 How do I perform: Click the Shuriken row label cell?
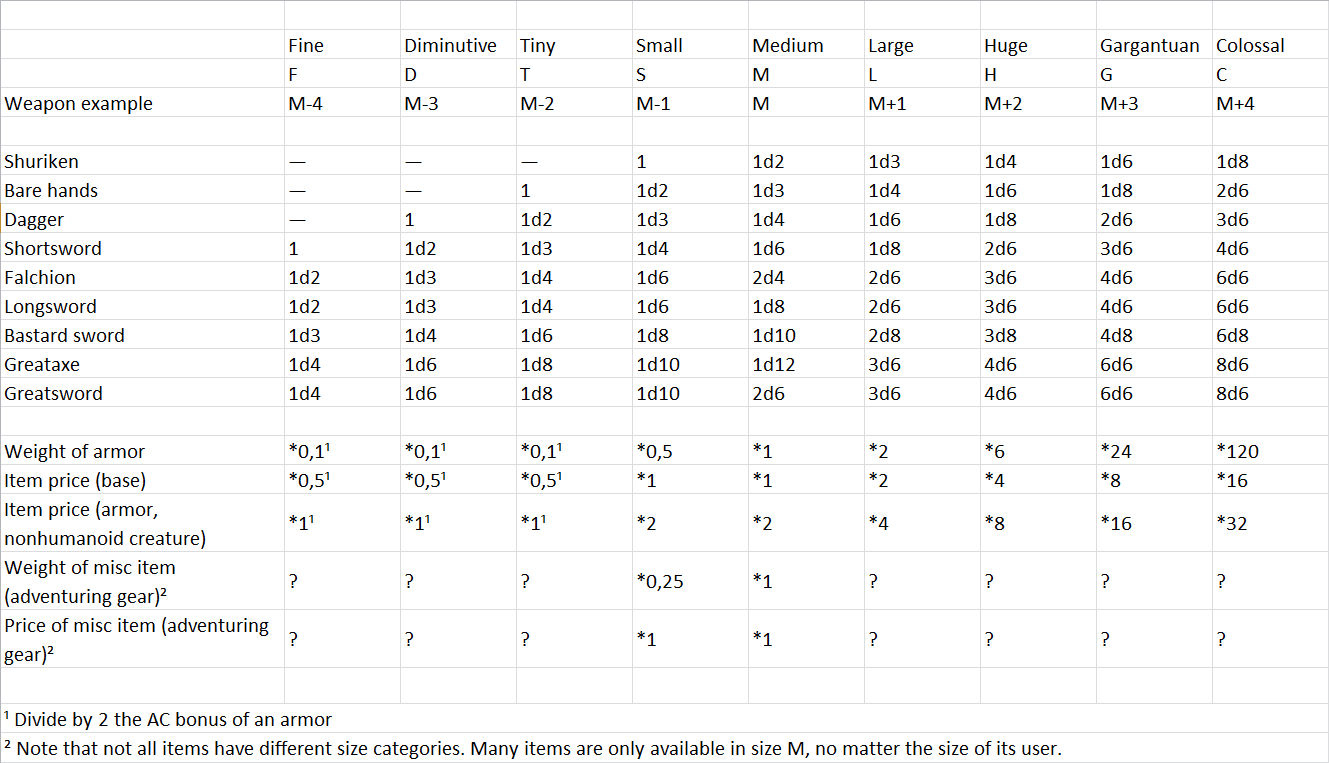point(42,161)
